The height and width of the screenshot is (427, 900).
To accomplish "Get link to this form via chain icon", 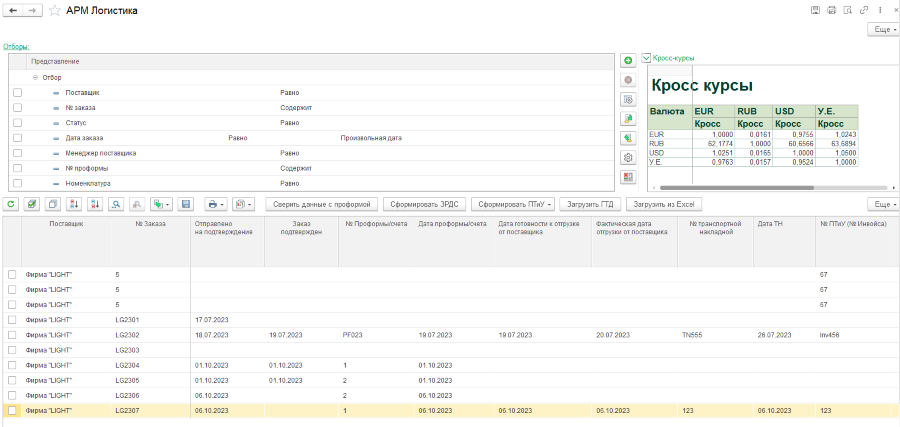I will (863, 10).
